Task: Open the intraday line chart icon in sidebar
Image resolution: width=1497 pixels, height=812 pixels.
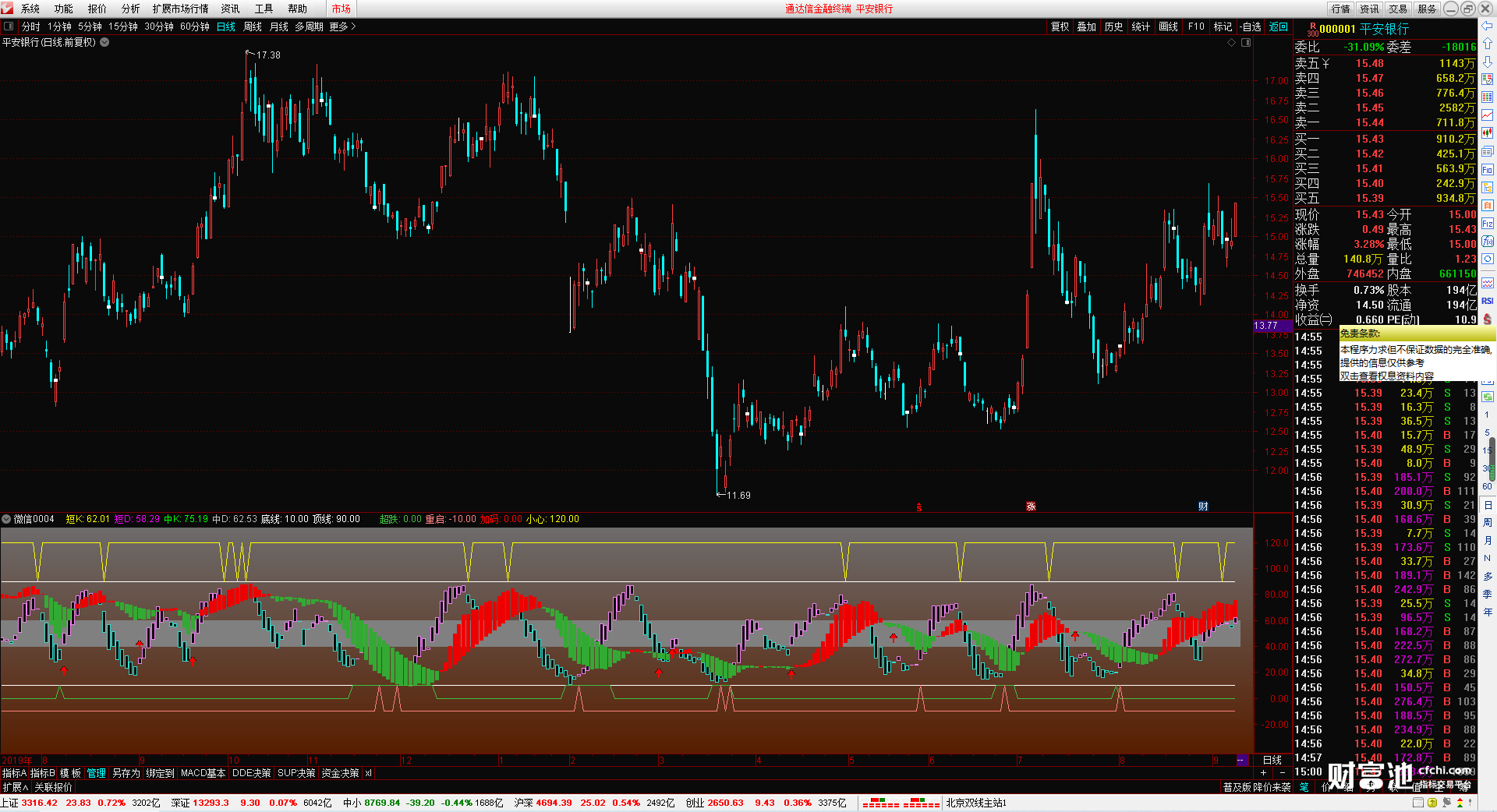Action: coord(1488,115)
